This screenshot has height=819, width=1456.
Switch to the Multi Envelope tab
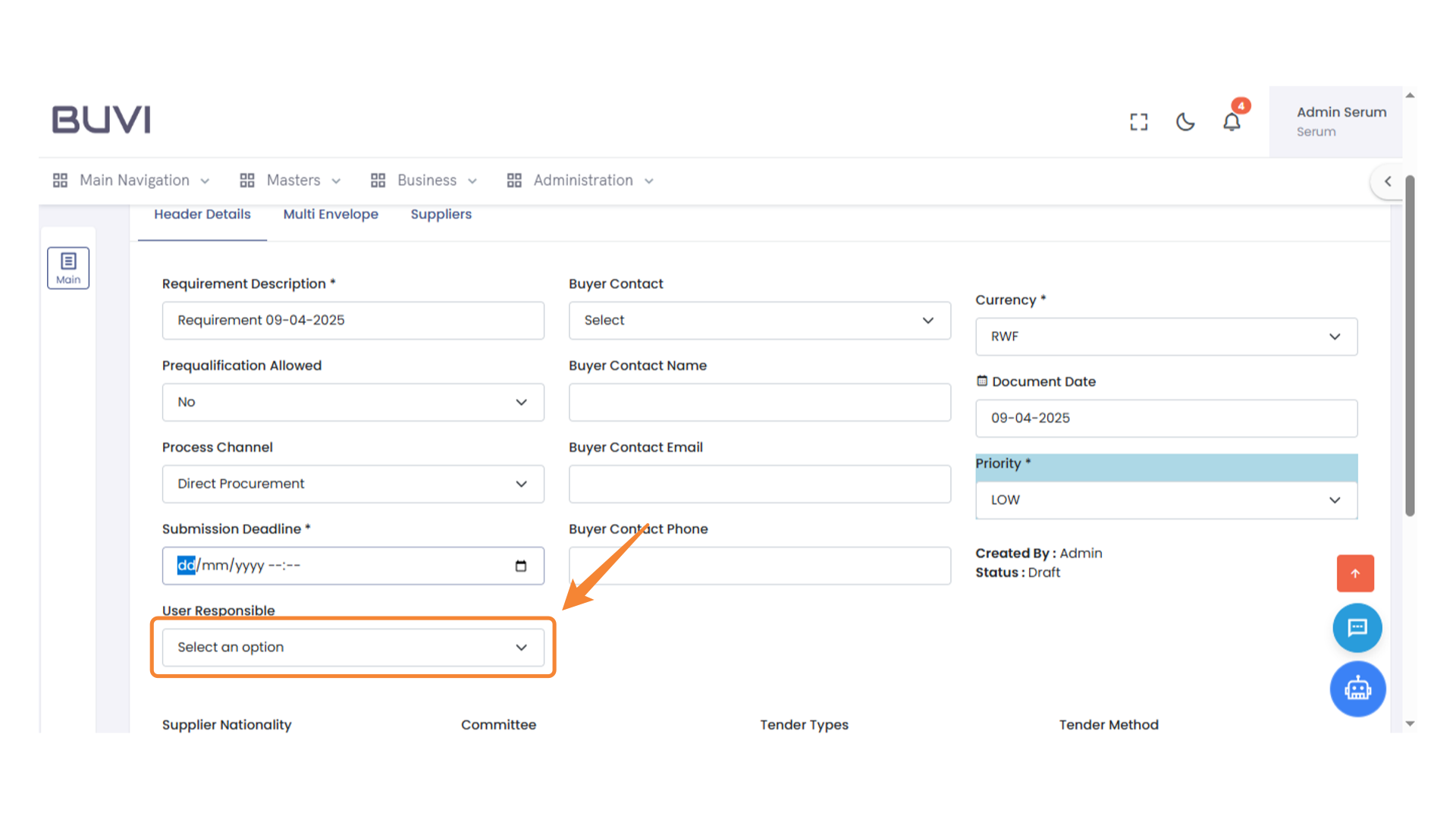point(331,214)
